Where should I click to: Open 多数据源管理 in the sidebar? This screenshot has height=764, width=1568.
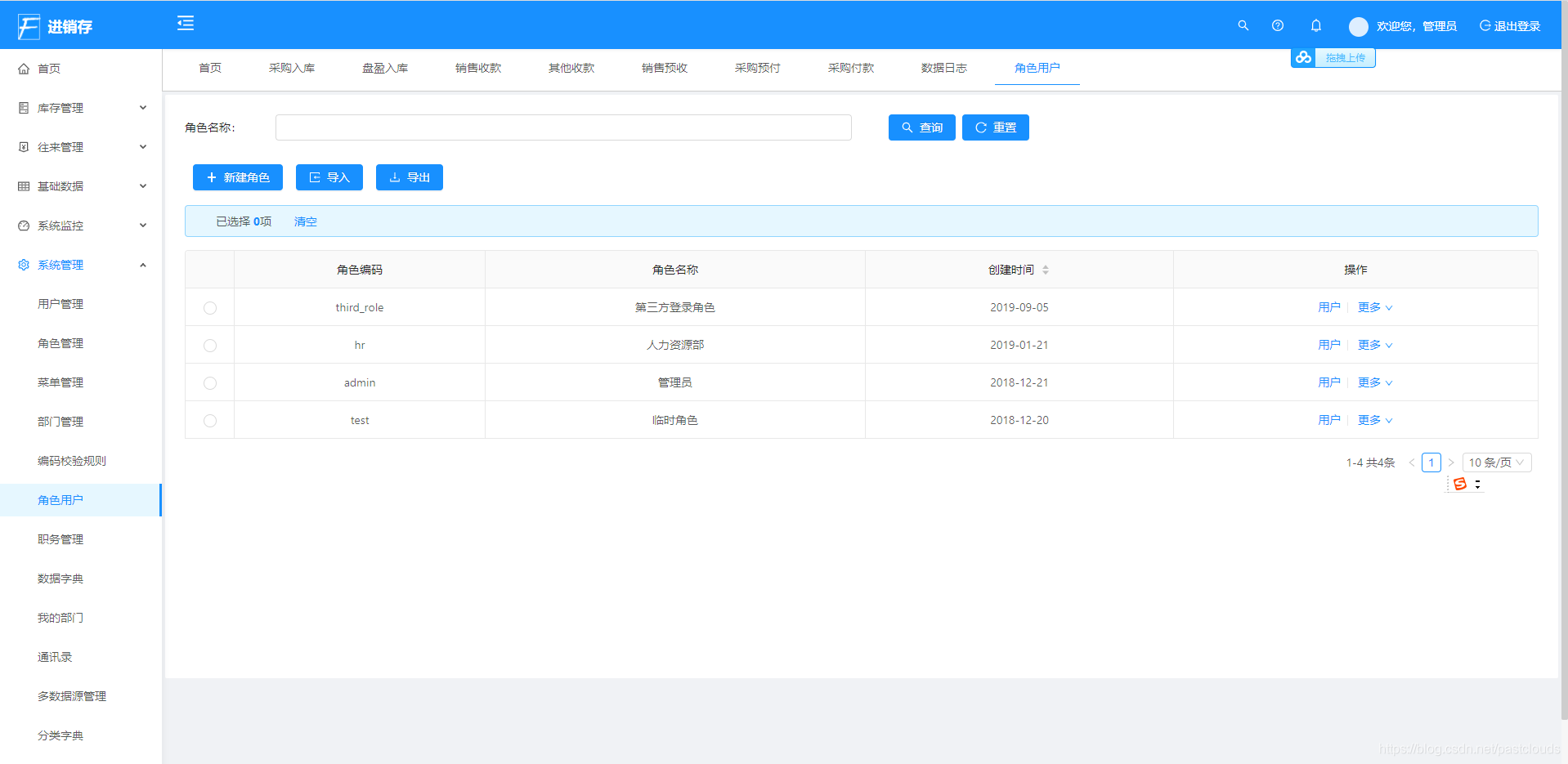click(x=72, y=696)
